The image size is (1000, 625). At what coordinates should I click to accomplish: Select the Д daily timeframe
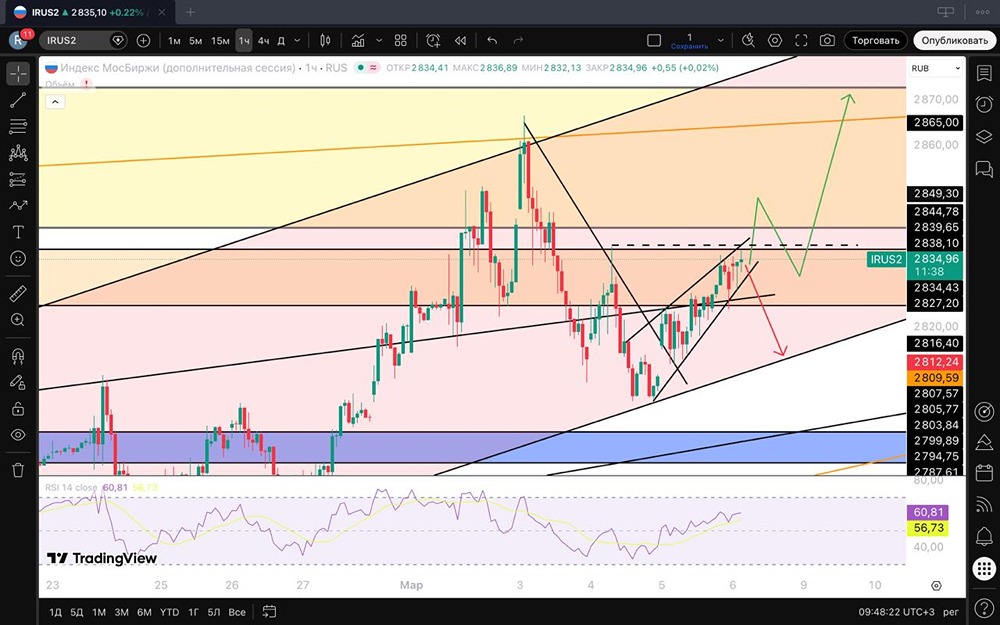[281, 40]
